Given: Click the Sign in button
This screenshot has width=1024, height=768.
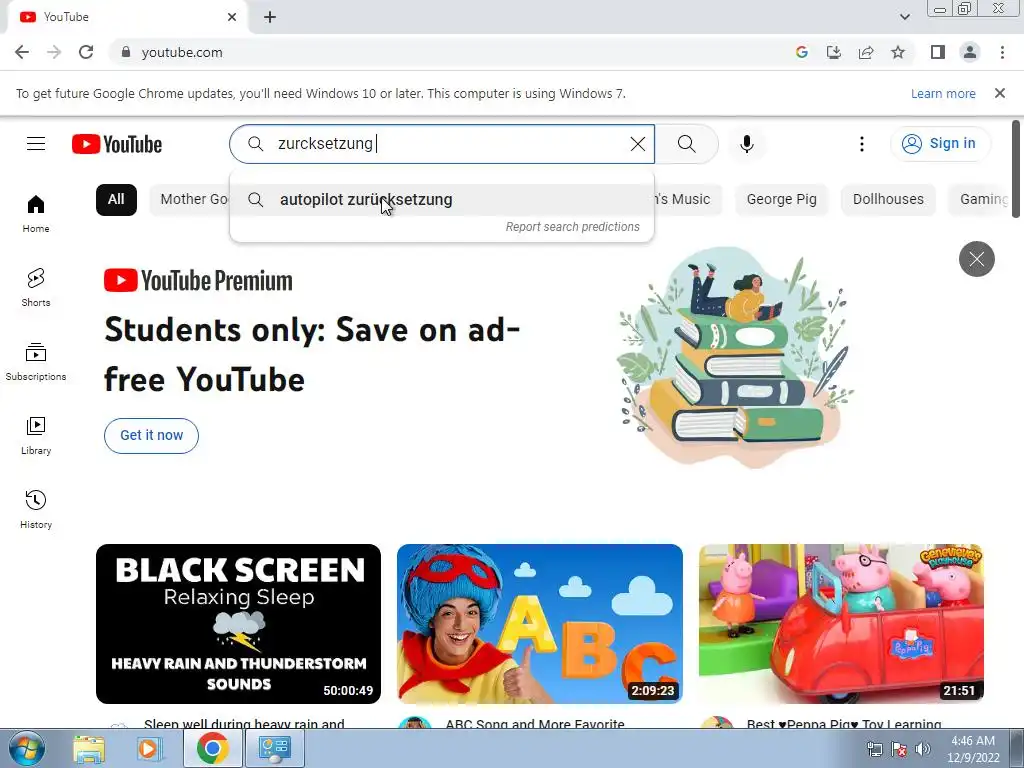Looking at the screenshot, I should 940,144.
